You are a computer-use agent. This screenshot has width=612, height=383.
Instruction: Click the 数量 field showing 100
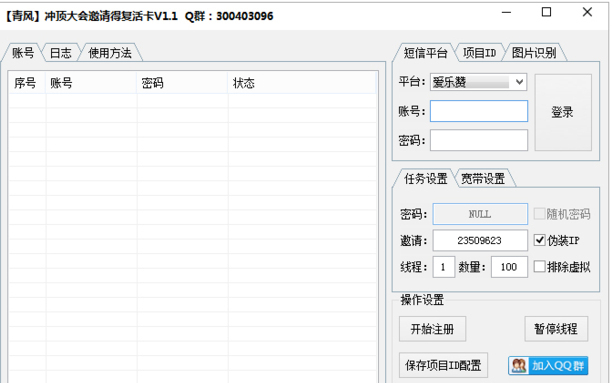(509, 267)
